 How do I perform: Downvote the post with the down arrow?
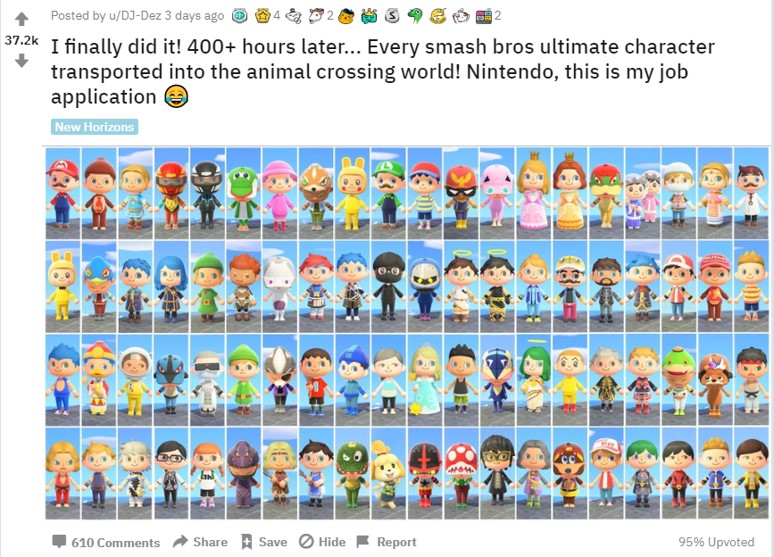click(22, 61)
